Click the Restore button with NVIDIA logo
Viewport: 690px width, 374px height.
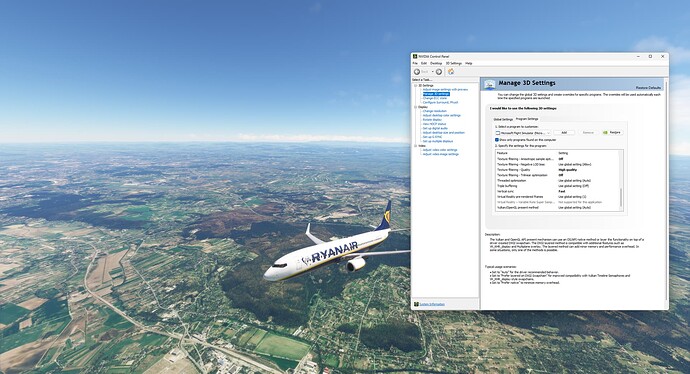[612, 132]
